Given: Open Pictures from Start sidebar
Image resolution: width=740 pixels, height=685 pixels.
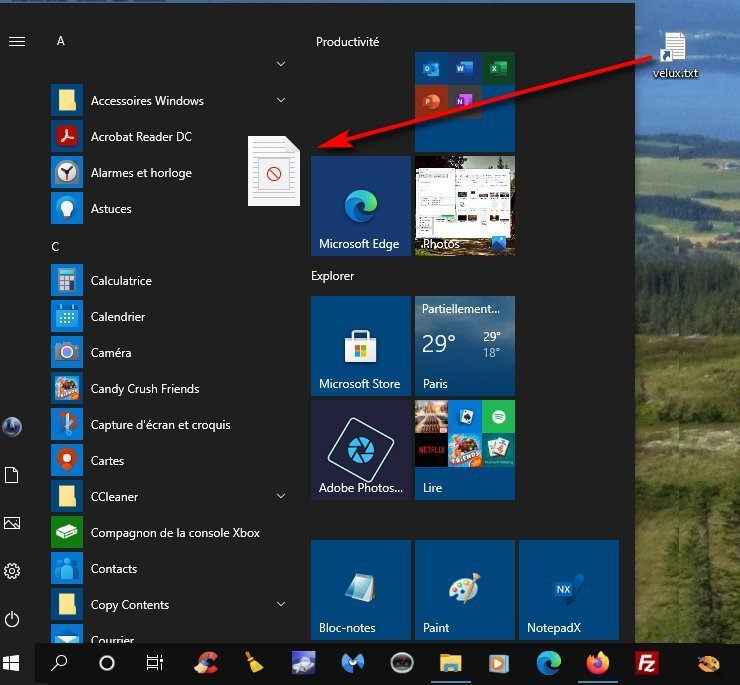Looking at the screenshot, I should pyautogui.click(x=12, y=523).
